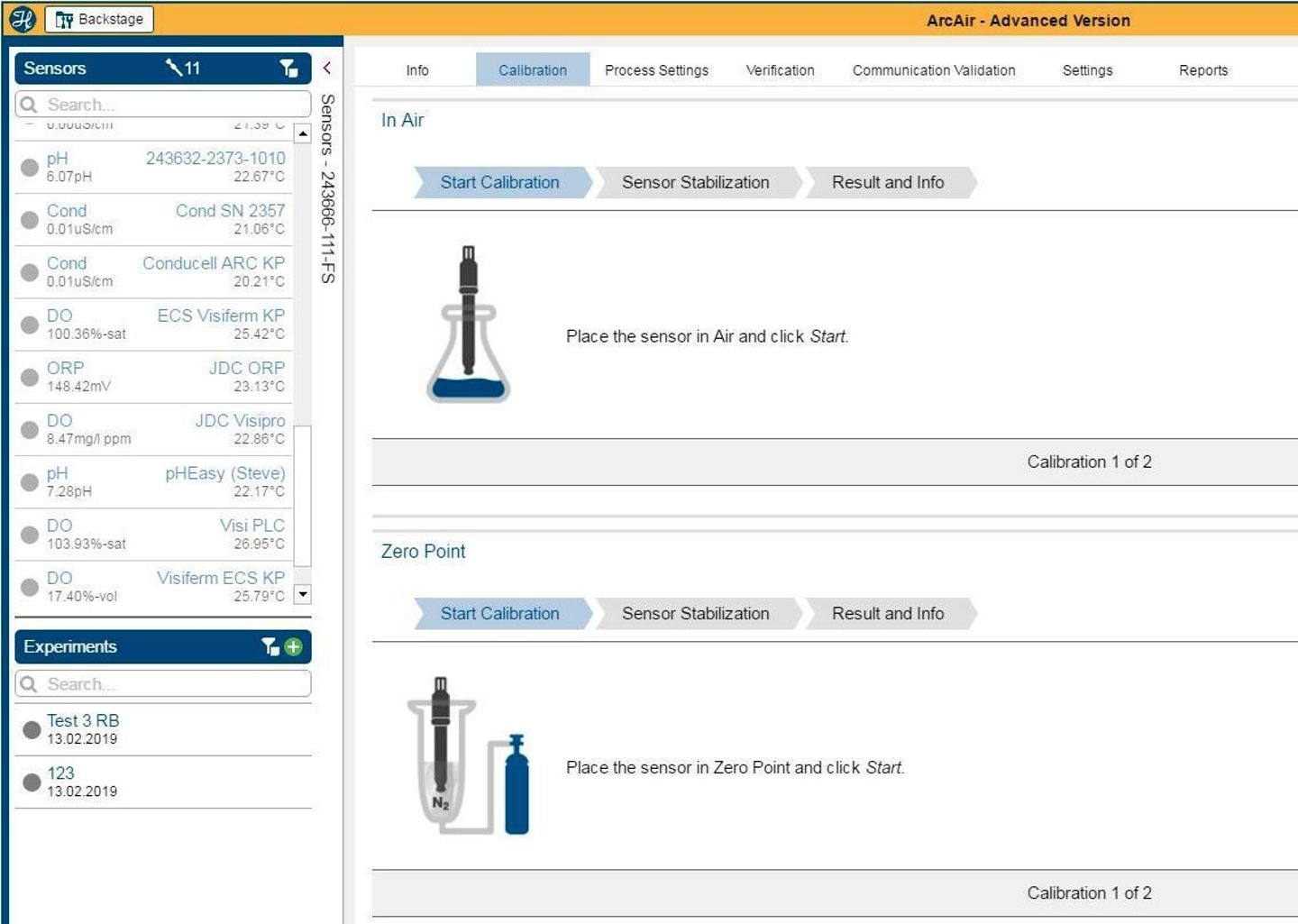Collapse the Sensors side panel with red arrow
This screenshot has height=924, width=1298.
pyautogui.click(x=326, y=68)
